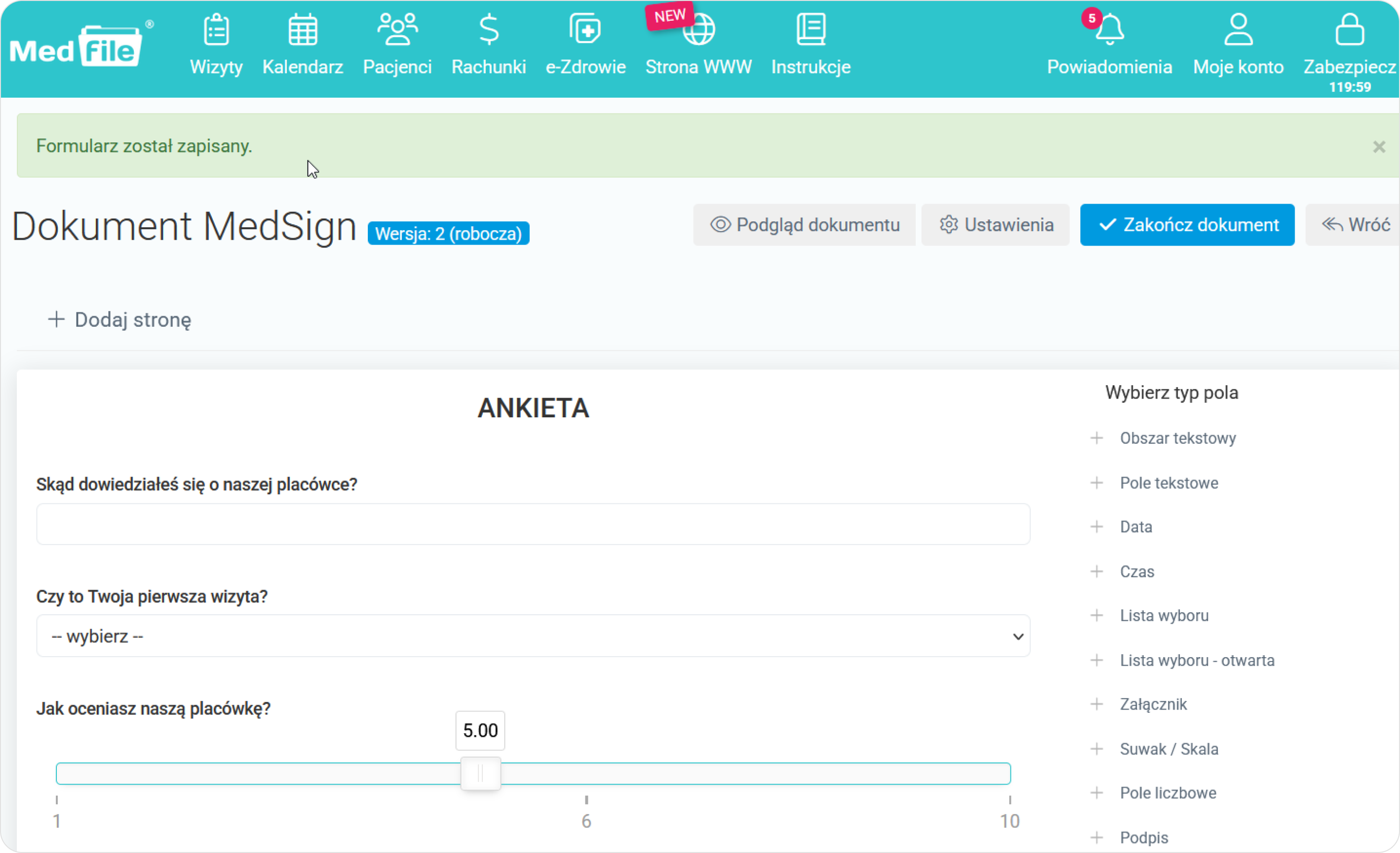Click the text field under first question
Screen dimensions: 1400x853
click(x=533, y=524)
